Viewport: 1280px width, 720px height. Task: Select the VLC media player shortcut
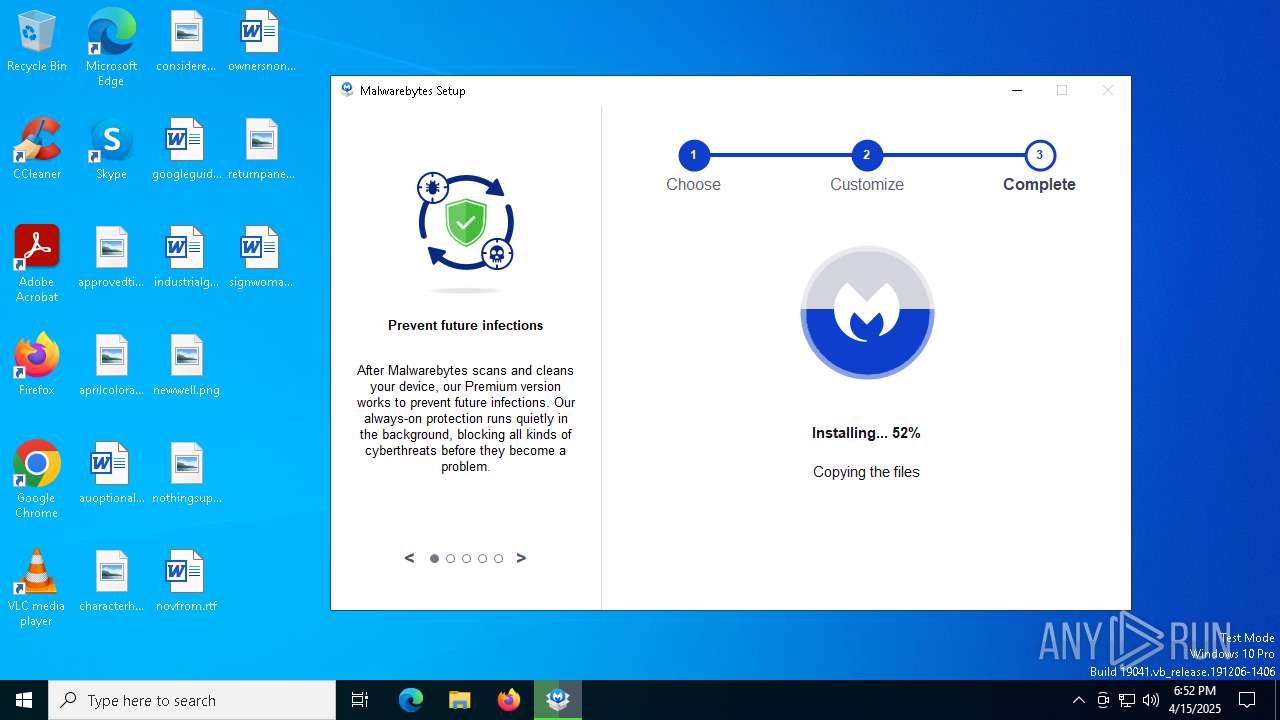click(37, 587)
